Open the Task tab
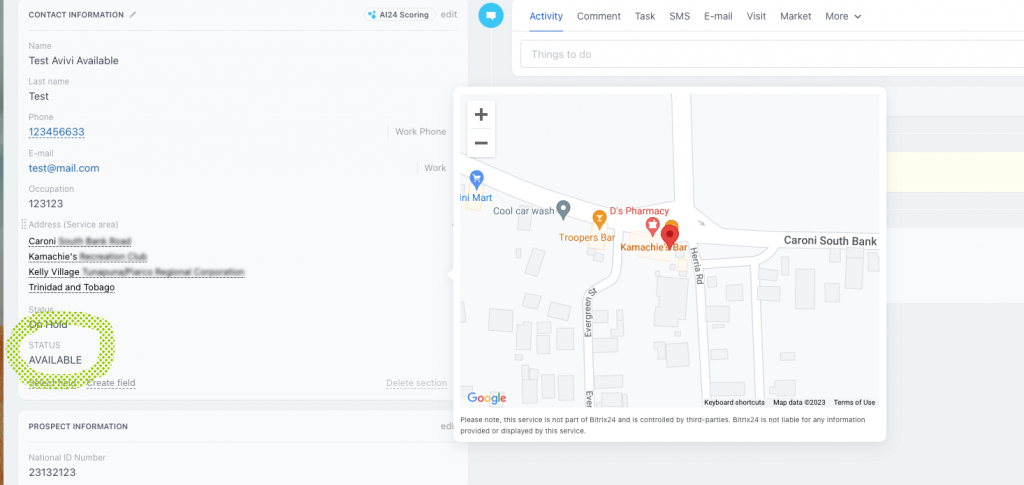 [x=645, y=16]
